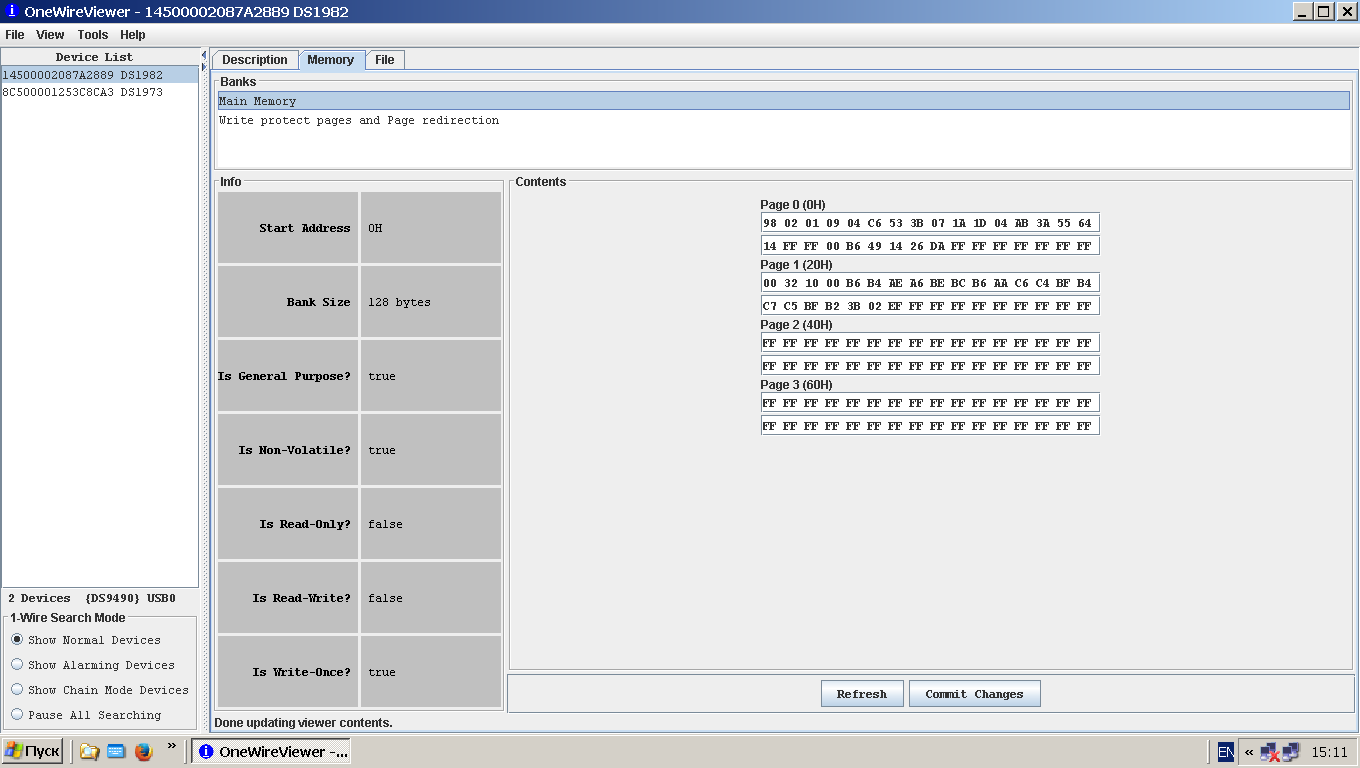
Task: Open the folder quick launch icon
Action: 89,751
